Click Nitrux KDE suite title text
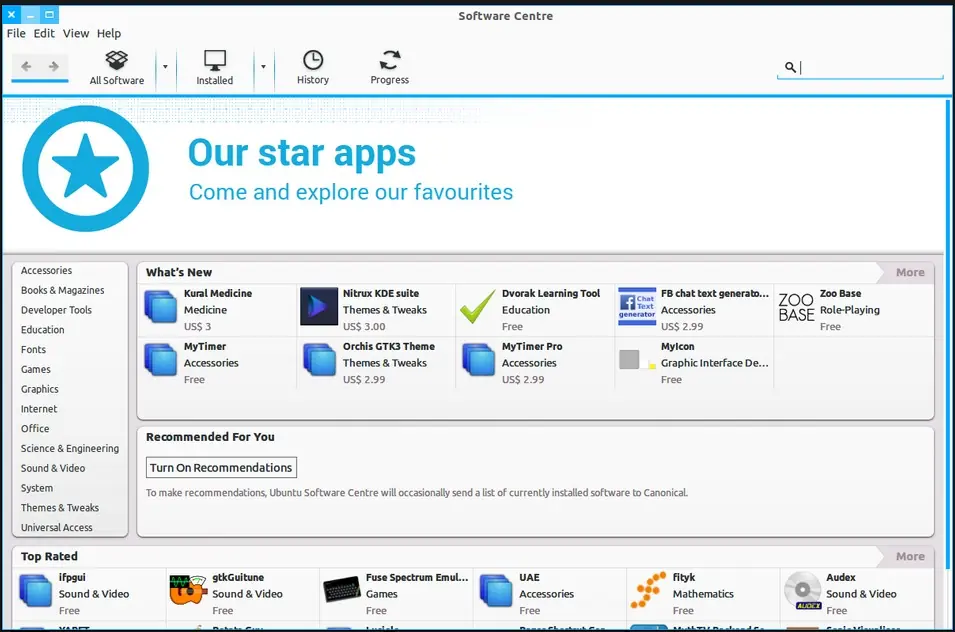 click(x=381, y=293)
